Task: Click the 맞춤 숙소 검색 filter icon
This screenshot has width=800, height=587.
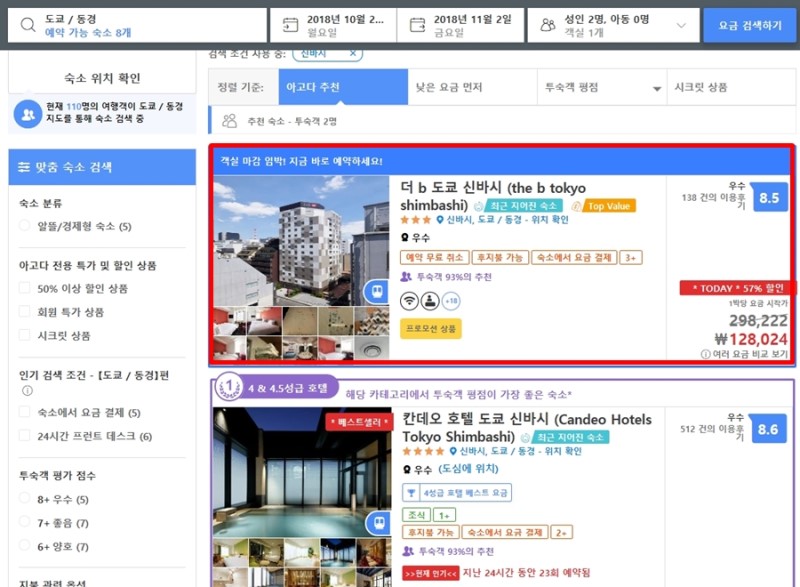Action: [x=24, y=167]
